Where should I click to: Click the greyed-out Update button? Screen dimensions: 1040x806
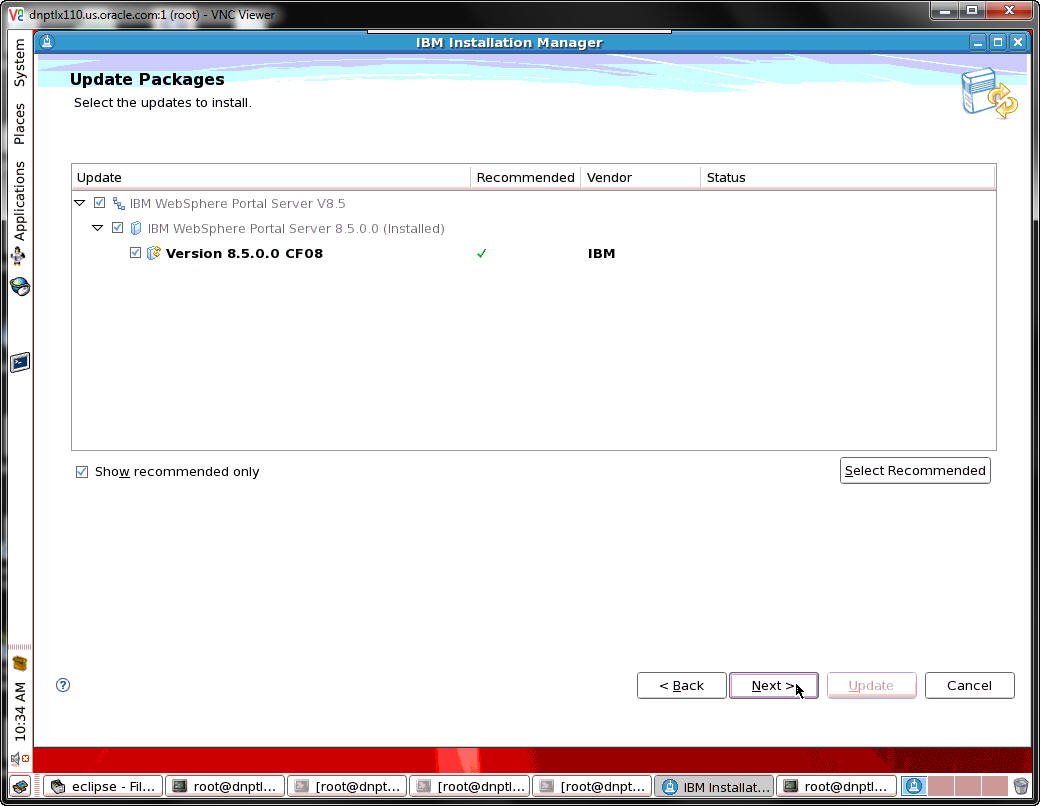pyautogui.click(x=871, y=685)
